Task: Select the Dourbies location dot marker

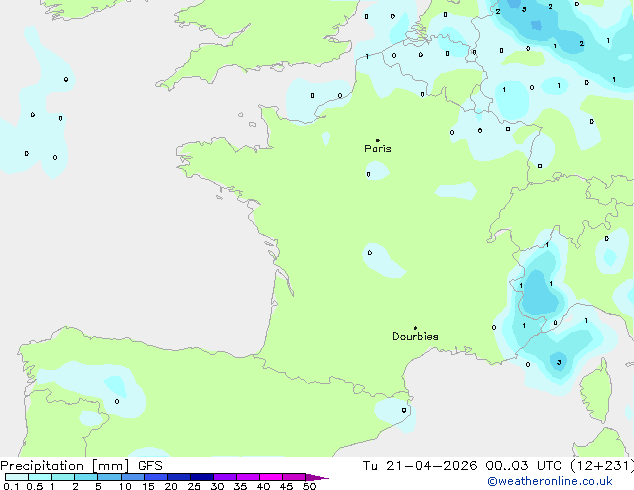Action: (x=415, y=328)
